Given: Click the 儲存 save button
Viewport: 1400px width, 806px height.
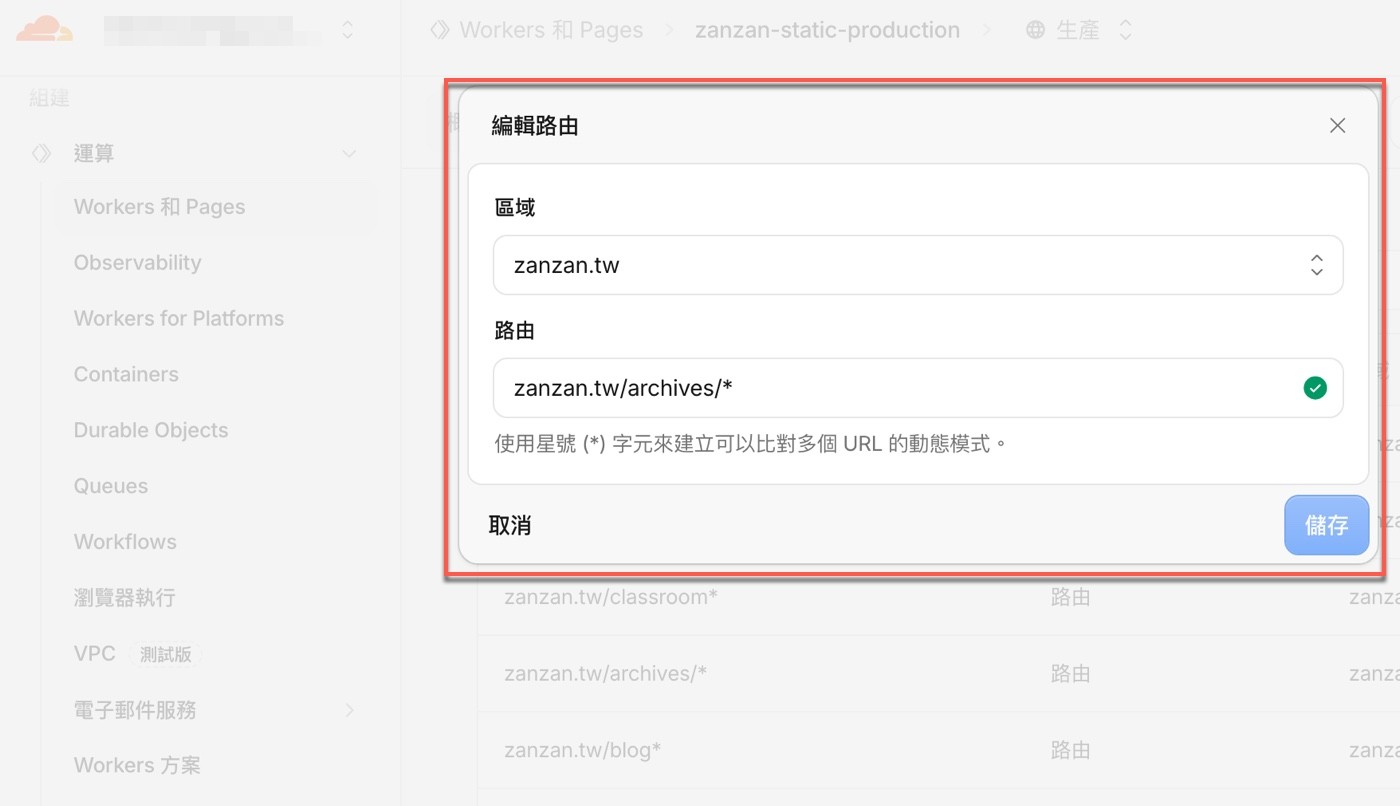Looking at the screenshot, I should pyautogui.click(x=1326, y=525).
